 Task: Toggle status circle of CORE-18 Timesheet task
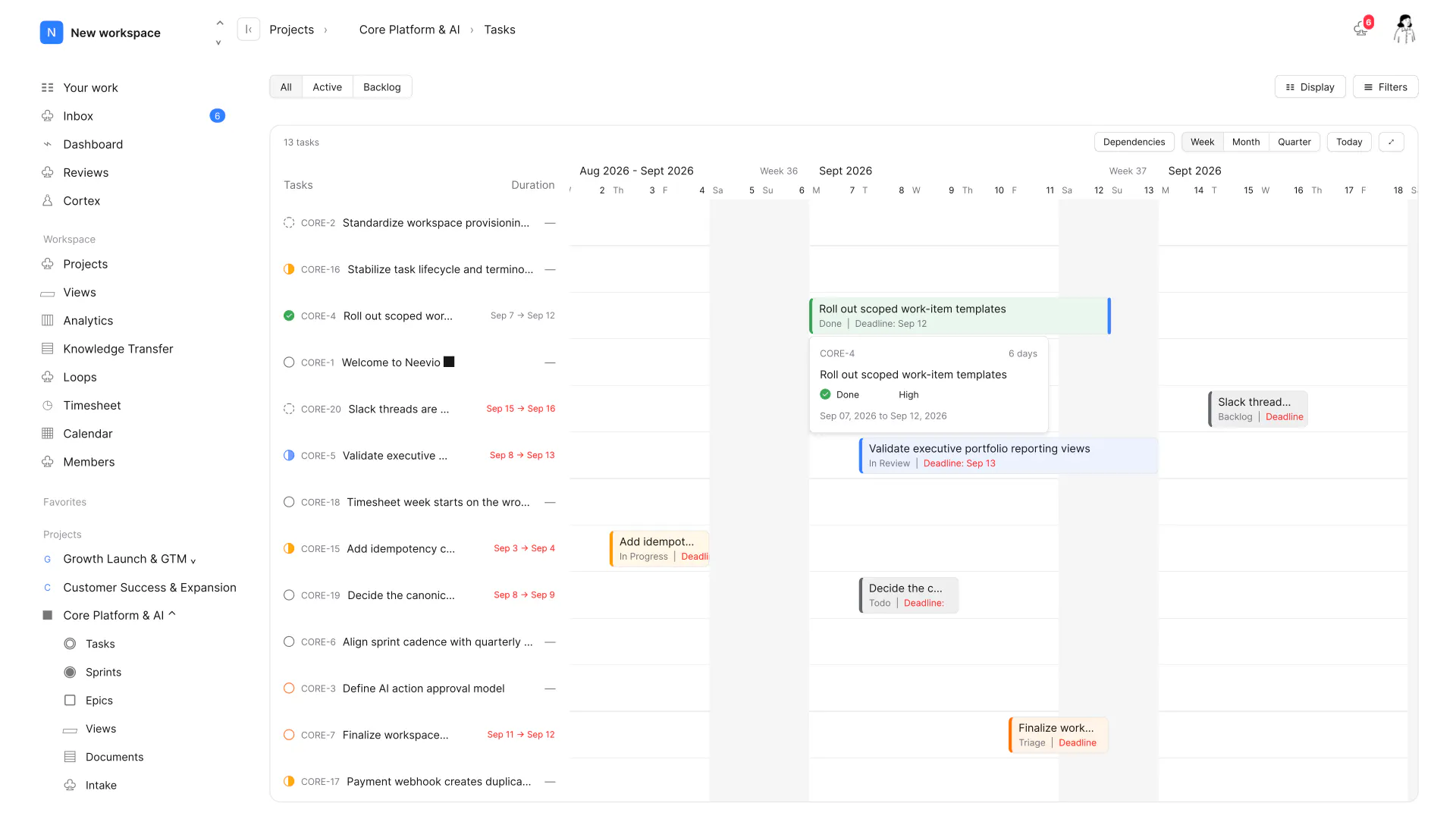click(x=289, y=502)
